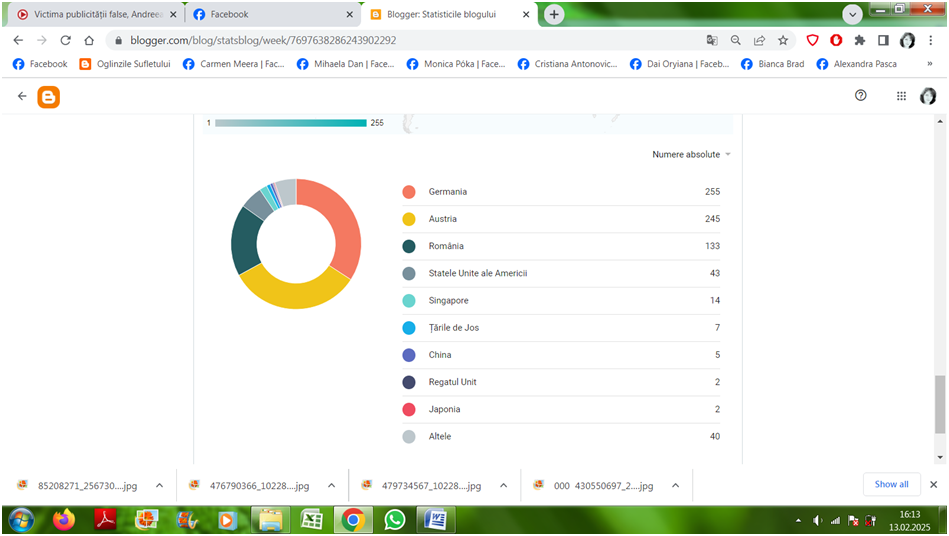Reload the Blogger stats page

65,40
